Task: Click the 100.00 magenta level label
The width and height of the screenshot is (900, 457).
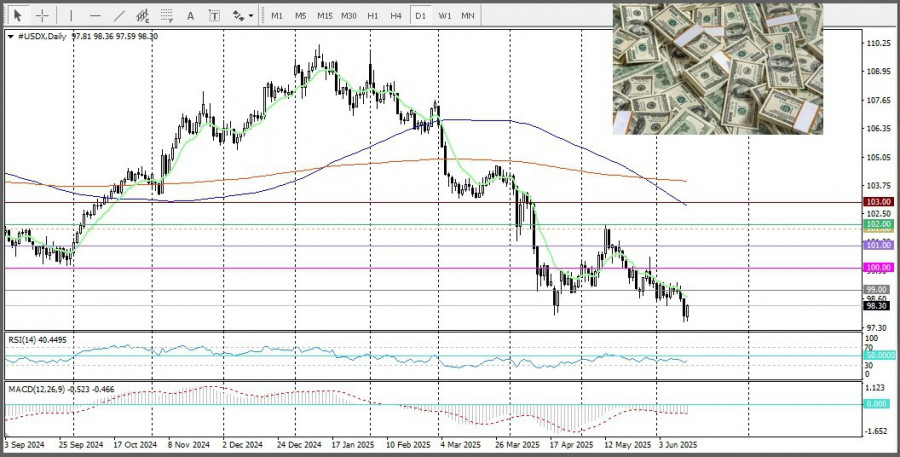Action: pos(877,268)
